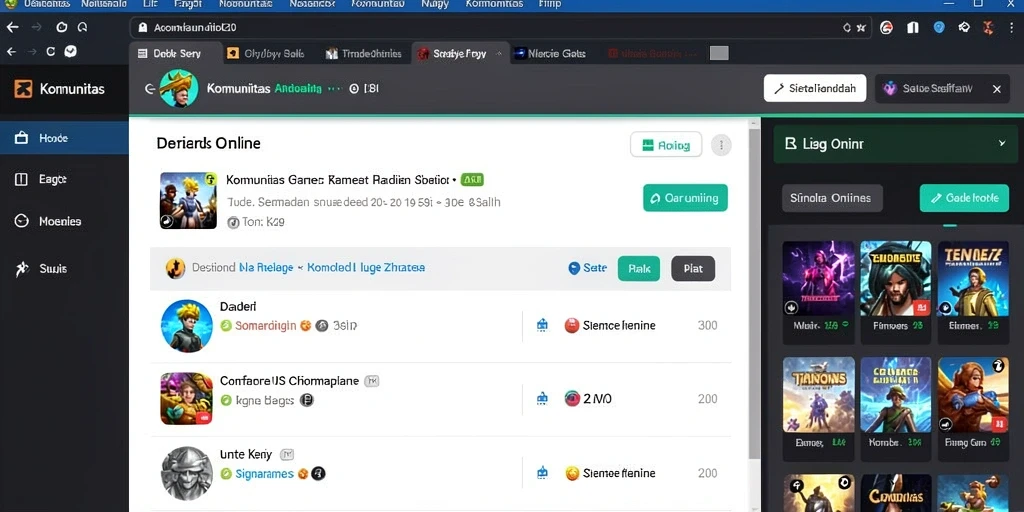The height and width of the screenshot is (512, 1024).
Task: Expand the Liag Oninr dropdown chevron
Action: [x=1002, y=144]
